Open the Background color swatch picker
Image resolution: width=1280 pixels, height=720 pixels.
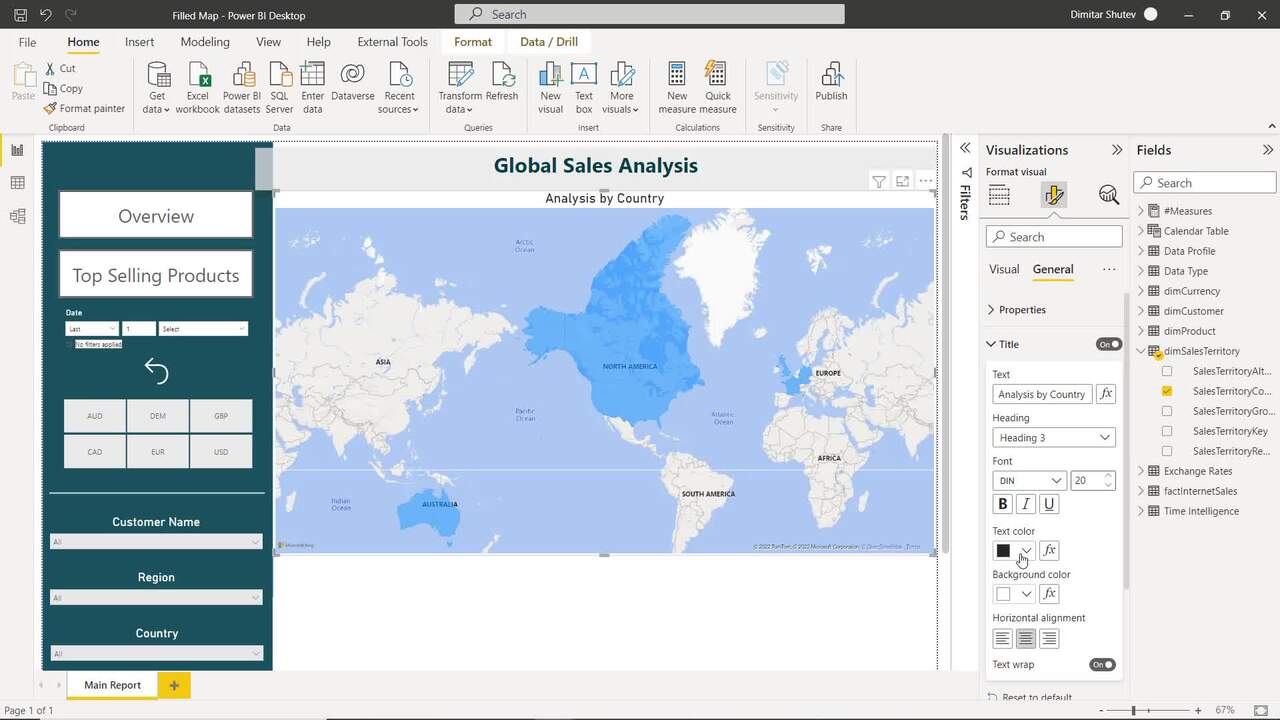coord(1013,594)
